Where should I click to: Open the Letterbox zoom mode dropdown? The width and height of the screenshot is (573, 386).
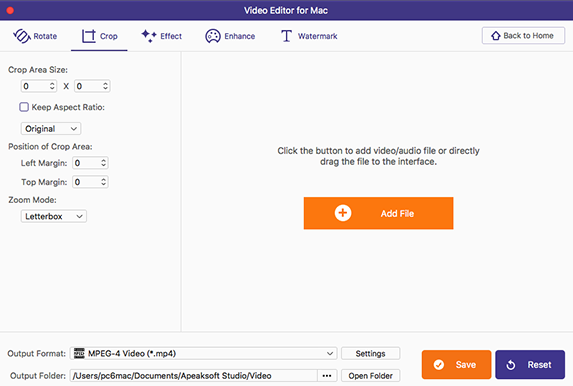click(54, 216)
